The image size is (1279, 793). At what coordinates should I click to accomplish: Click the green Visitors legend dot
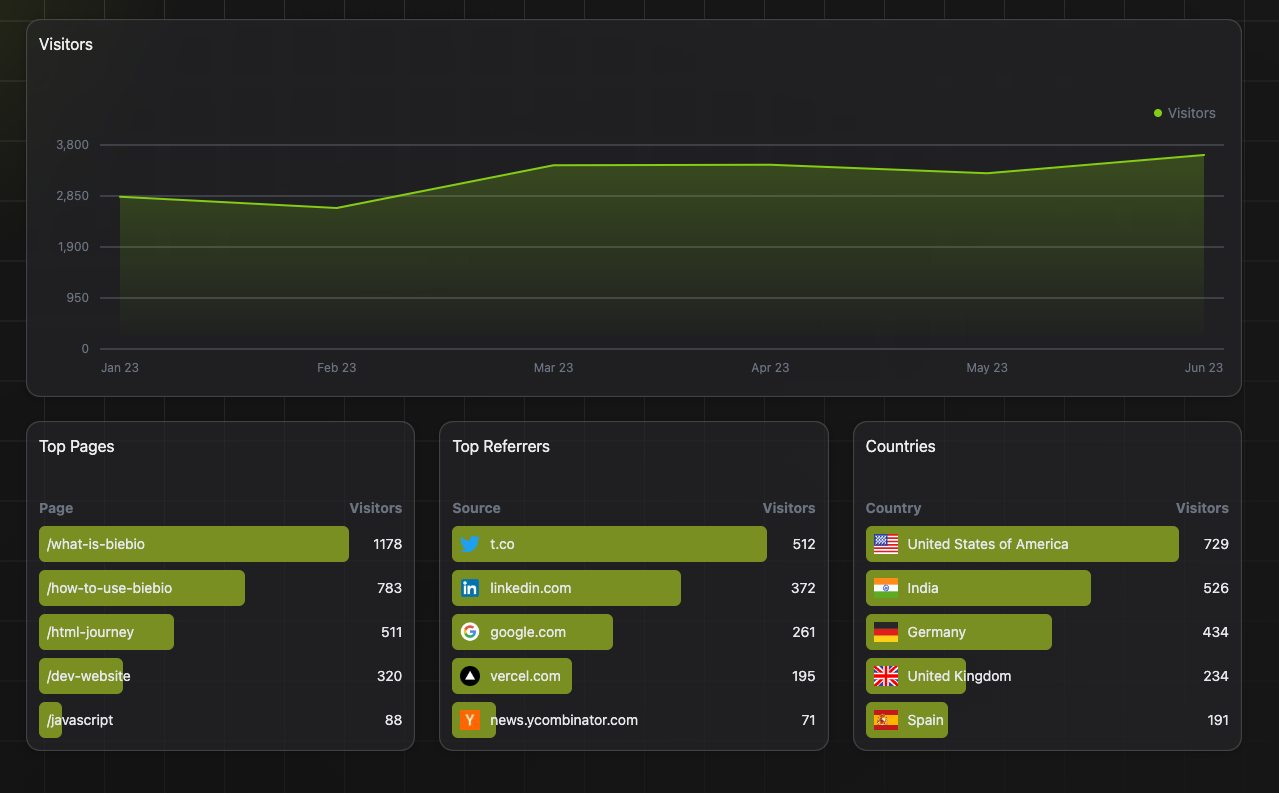pos(1158,113)
